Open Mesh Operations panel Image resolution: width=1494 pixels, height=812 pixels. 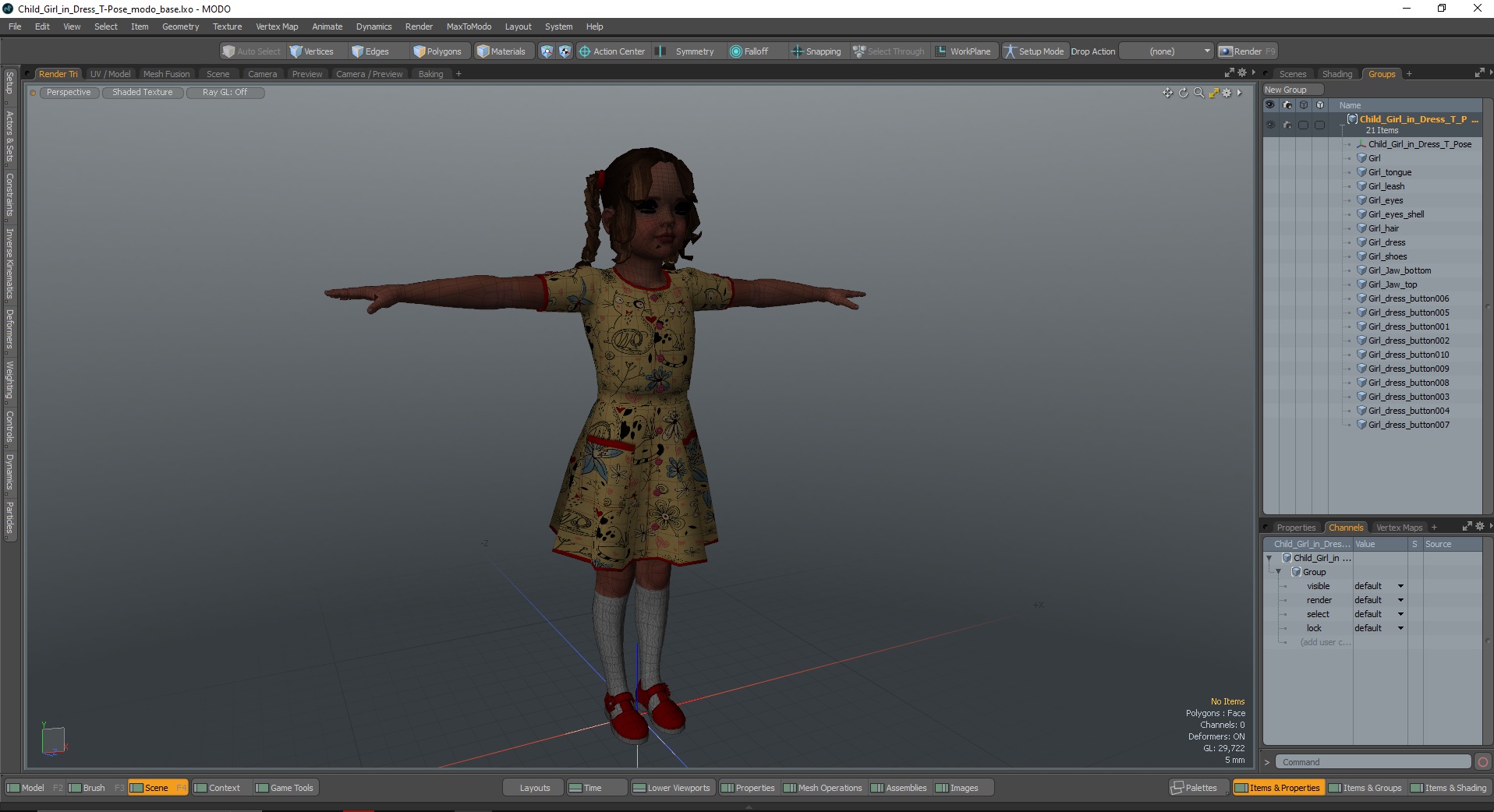point(823,788)
